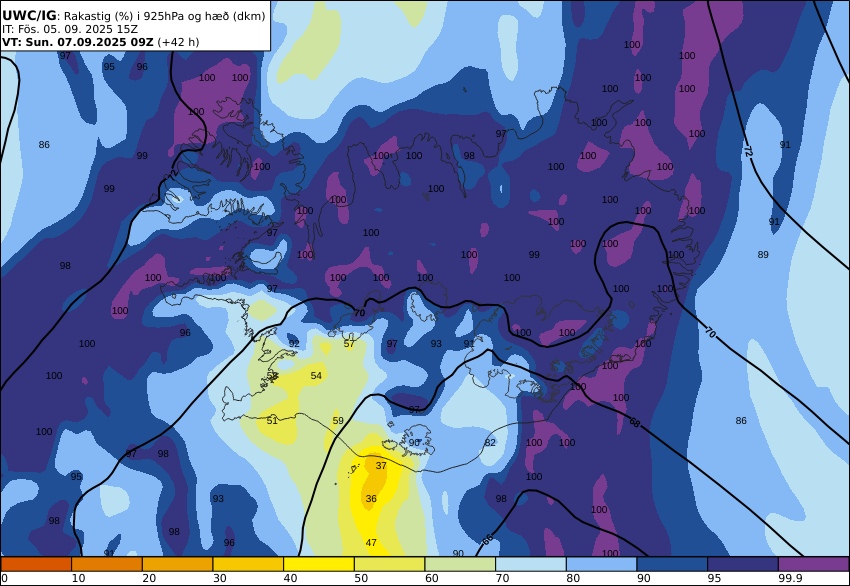The height and width of the screenshot is (586, 850).
Task: Click the humidity value 89 on map
Action: [x=763, y=255]
